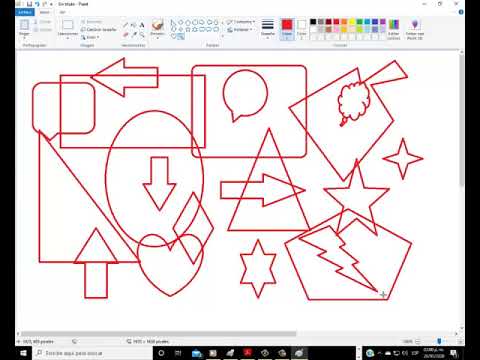
Task: Click the zoom out minus button
Action: pyautogui.click(x=418, y=341)
